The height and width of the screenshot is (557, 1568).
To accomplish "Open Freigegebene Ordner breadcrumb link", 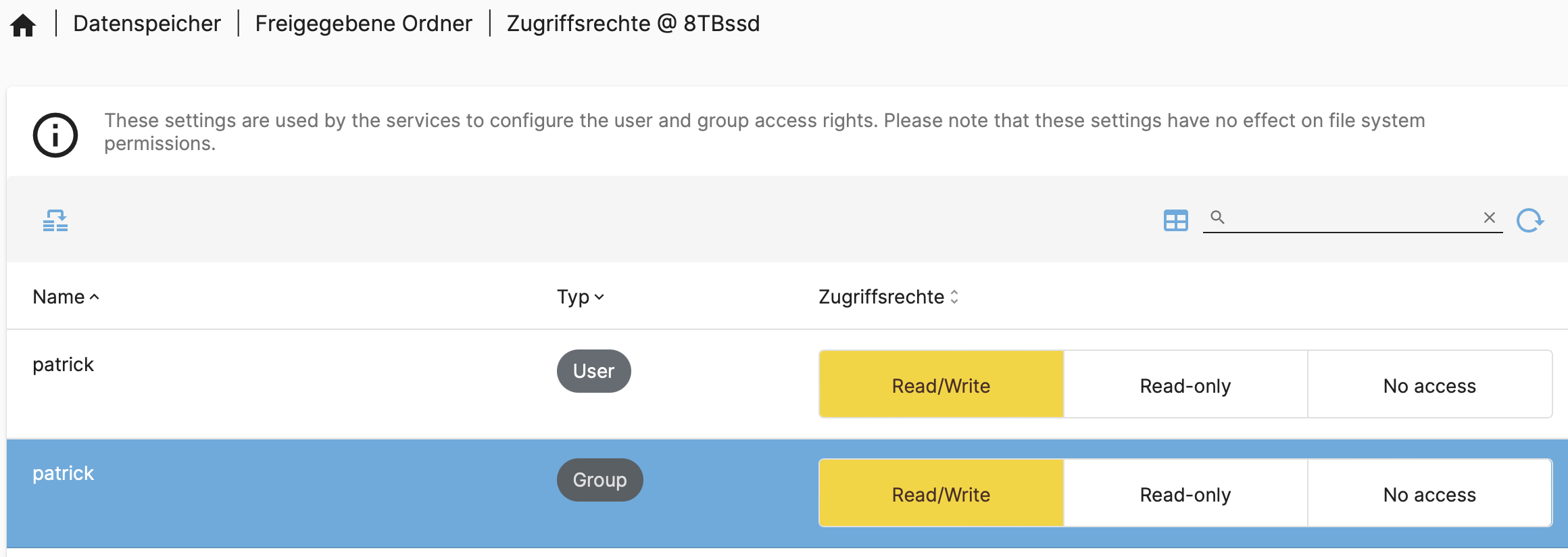I will [364, 24].
